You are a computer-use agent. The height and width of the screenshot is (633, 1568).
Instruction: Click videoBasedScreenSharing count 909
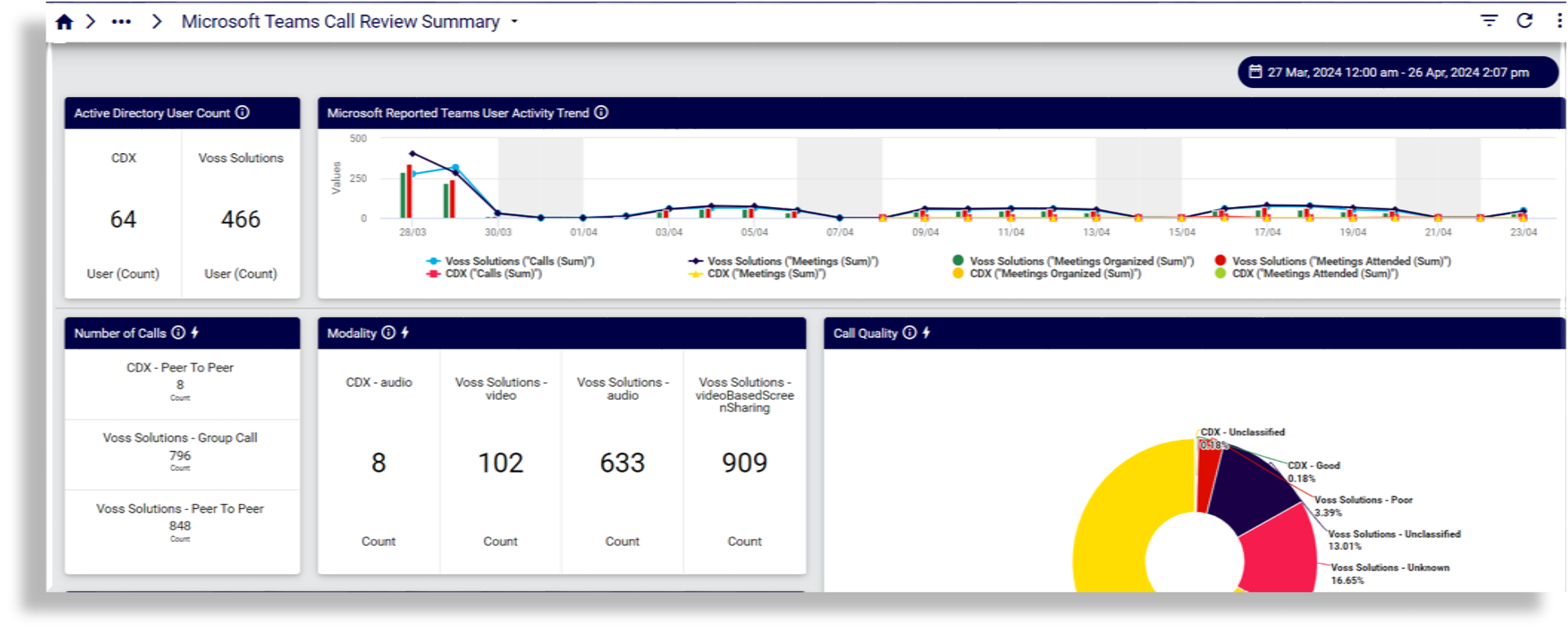coord(745,463)
